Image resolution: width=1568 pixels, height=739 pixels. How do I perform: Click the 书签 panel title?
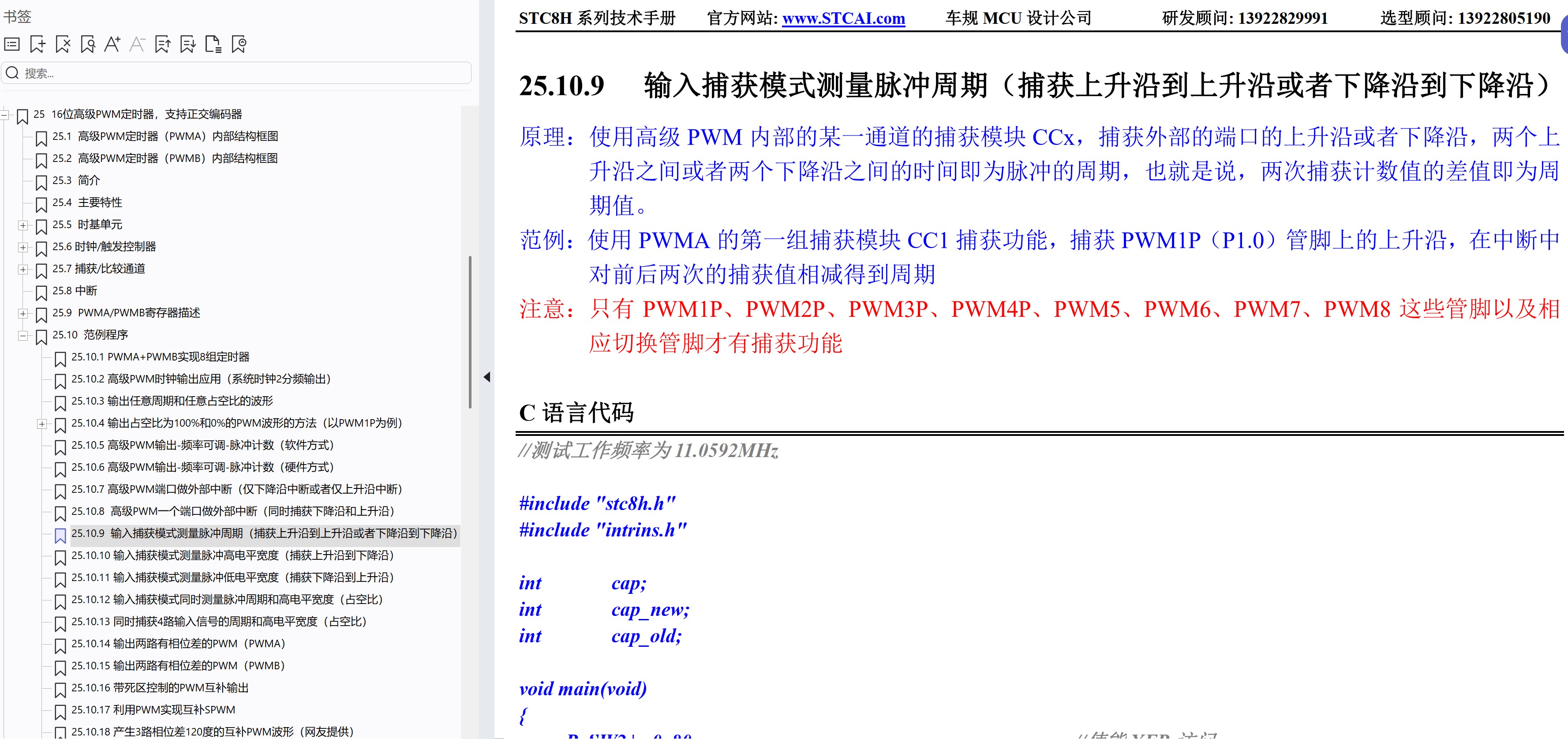pyautogui.click(x=17, y=16)
